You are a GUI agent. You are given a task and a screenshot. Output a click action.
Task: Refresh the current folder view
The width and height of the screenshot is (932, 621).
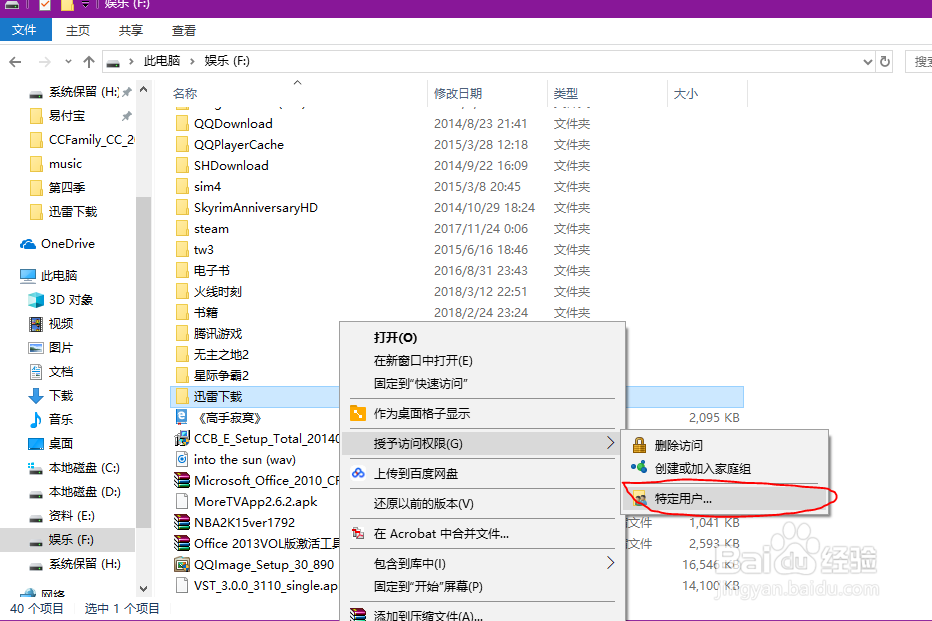885,62
